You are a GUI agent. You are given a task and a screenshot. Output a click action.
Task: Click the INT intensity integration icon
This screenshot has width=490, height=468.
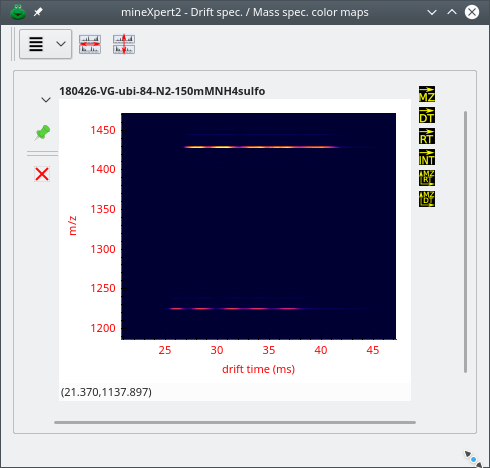click(x=427, y=157)
